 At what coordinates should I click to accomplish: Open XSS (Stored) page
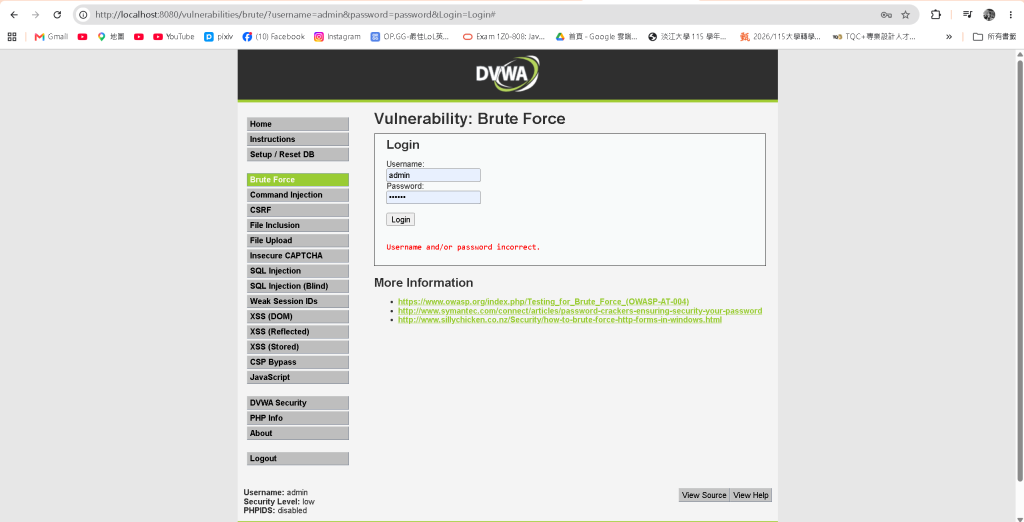click(x=298, y=347)
